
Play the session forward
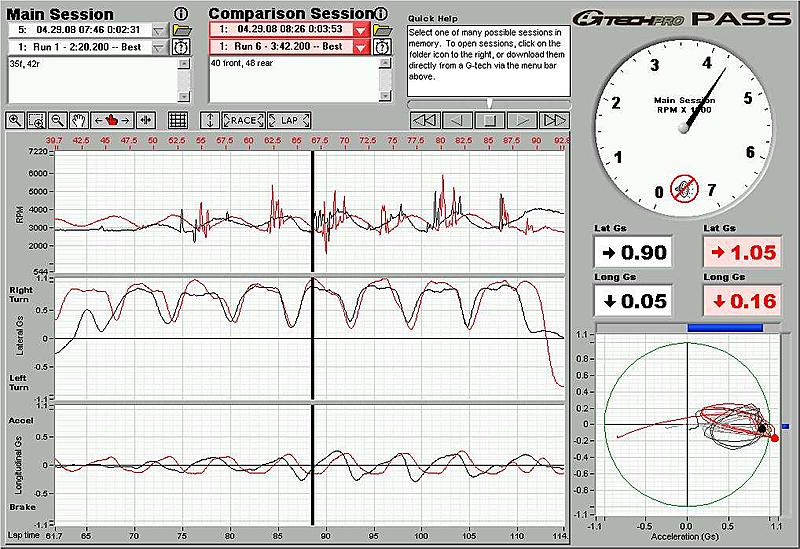click(522, 120)
